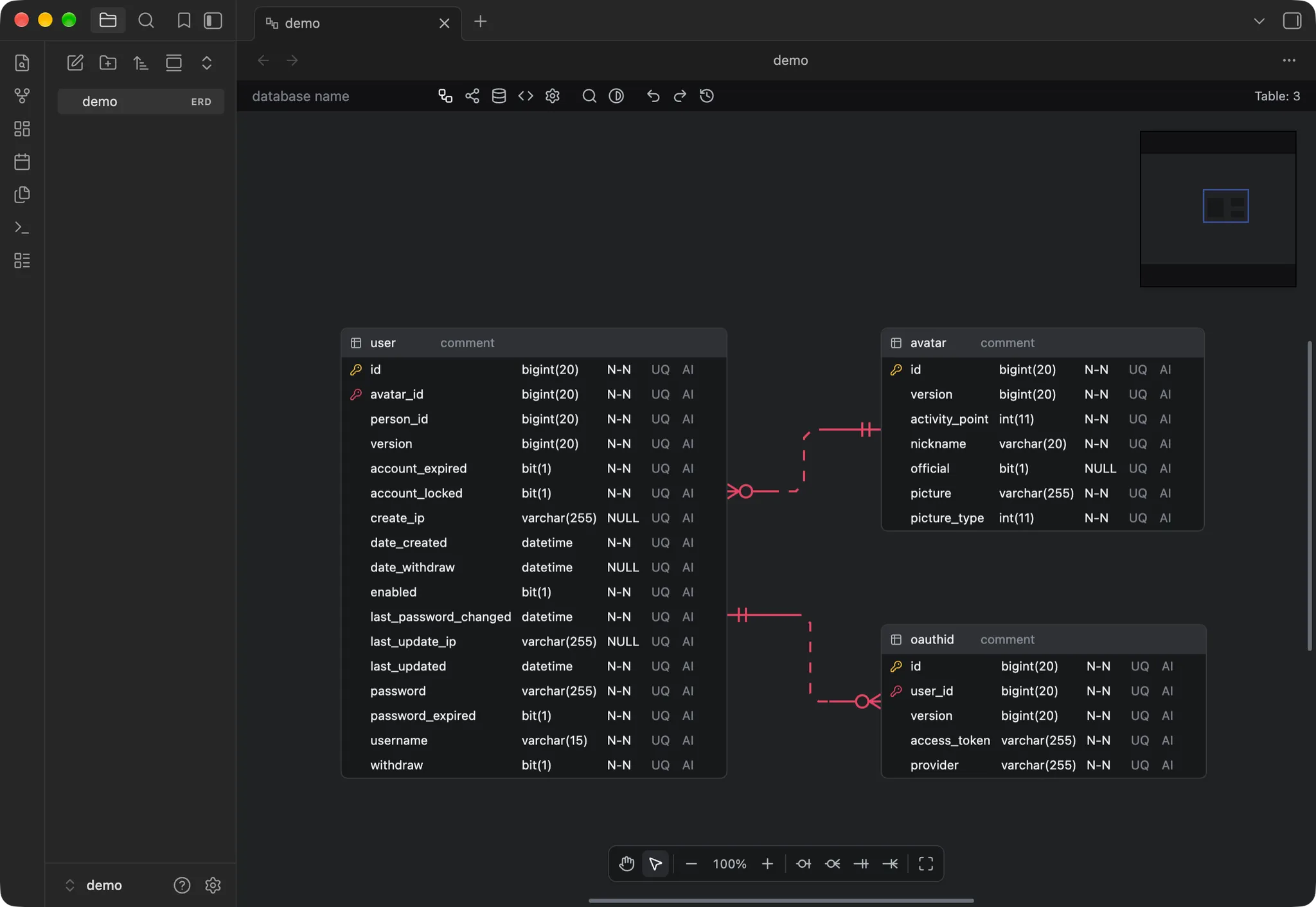The width and height of the screenshot is (1316, 907).
Task: Open the files folder icon in title bar
Action: point(108,21)
